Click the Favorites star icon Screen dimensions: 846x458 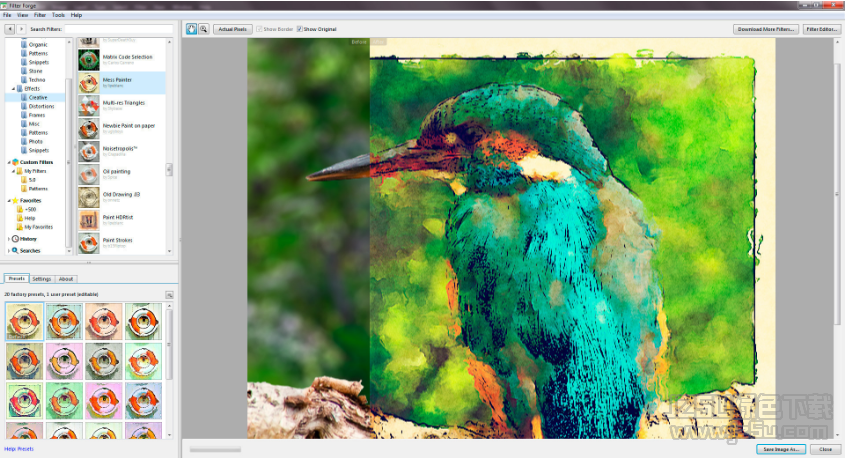point(16,200)
